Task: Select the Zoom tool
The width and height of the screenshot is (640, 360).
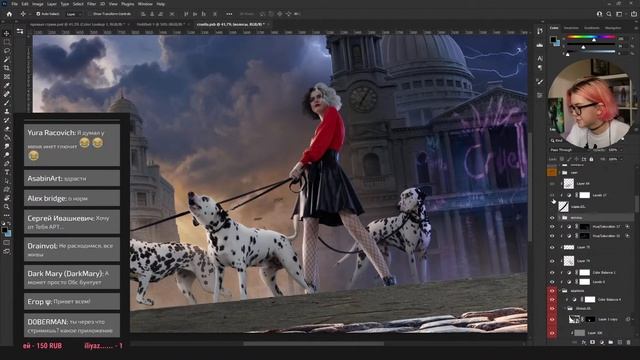Action: point(7,207)
